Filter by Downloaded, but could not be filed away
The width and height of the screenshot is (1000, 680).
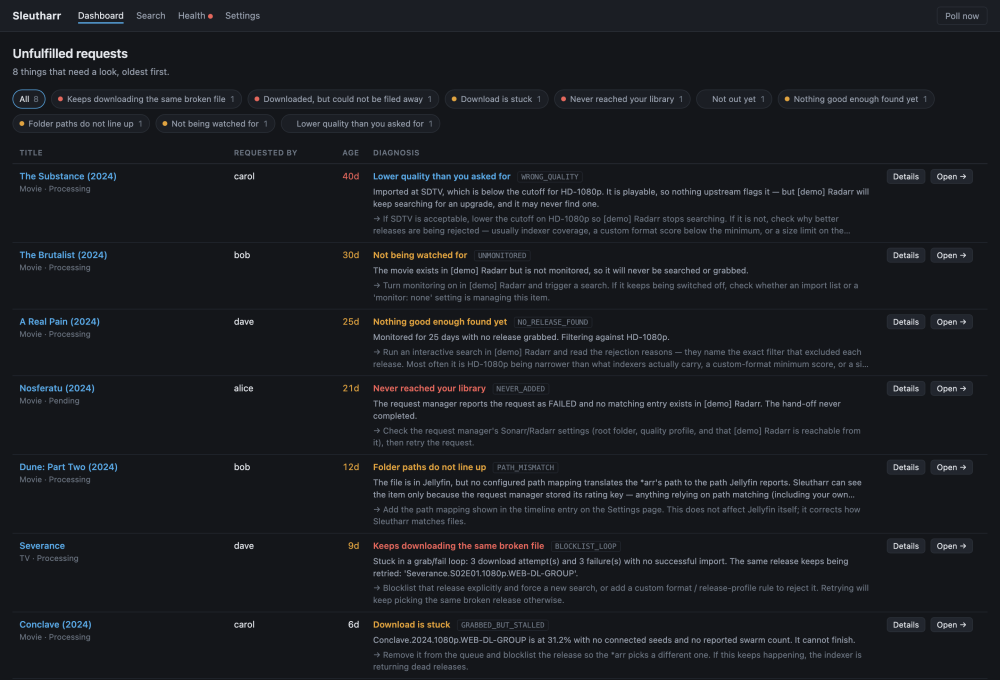click(343, 99)
